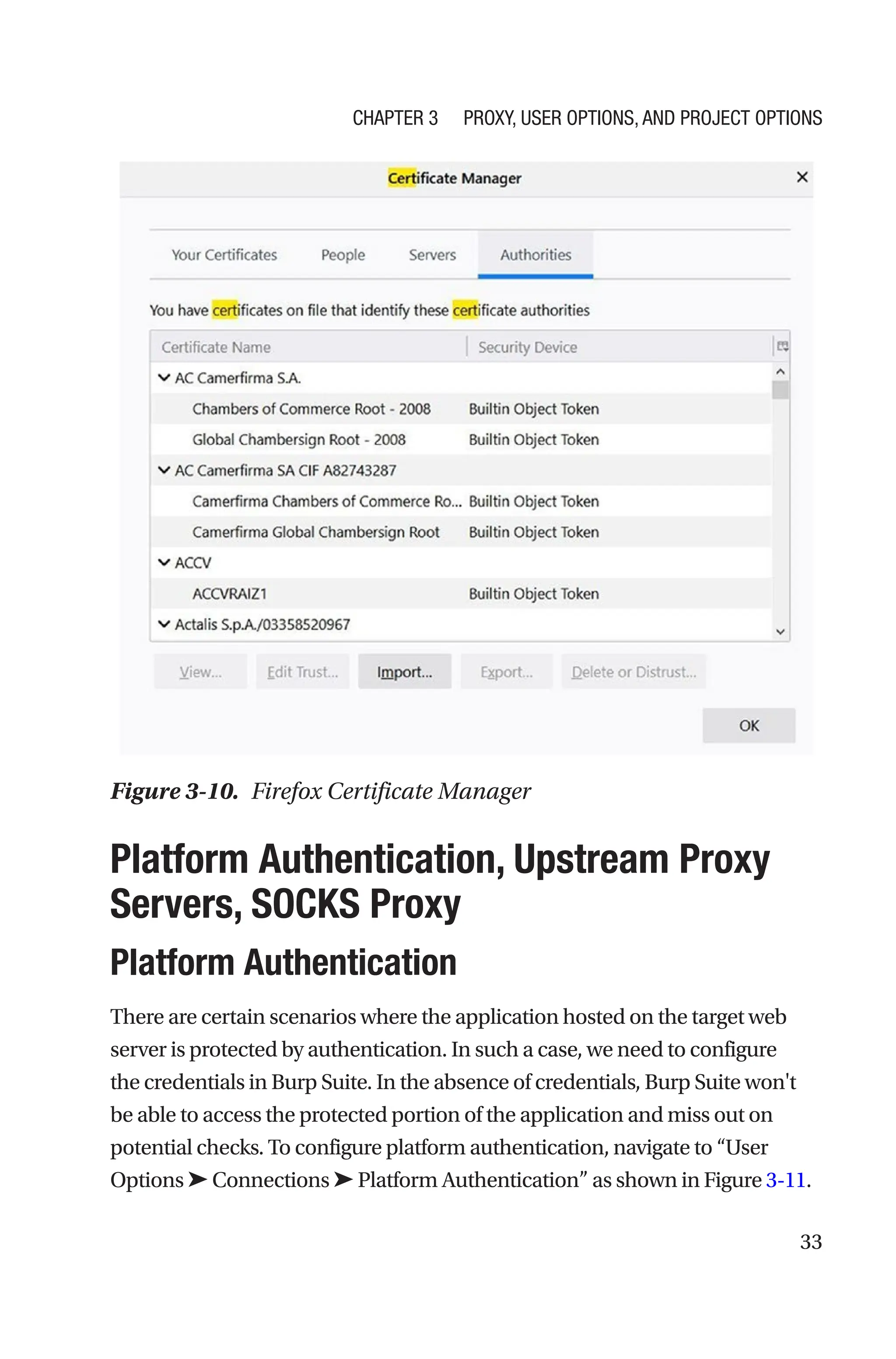Click the Edit Trust... button
Image resolution: width=896 pixels, height=1359 pixels.
(302, 671)
